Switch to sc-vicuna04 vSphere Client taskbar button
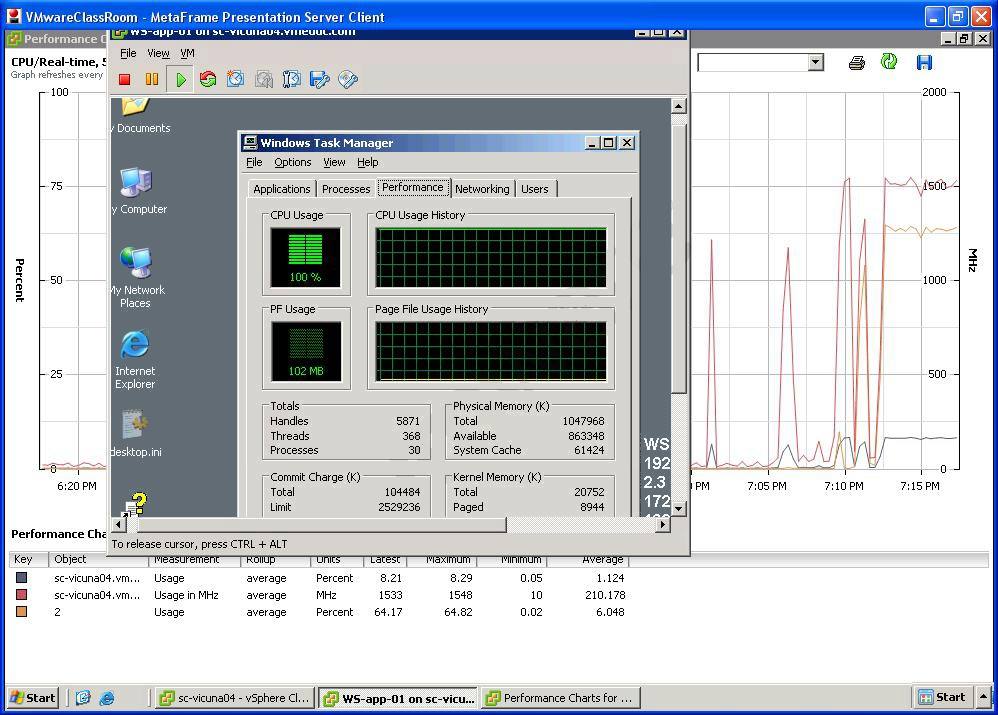Image resolution: width=998 pixels, height=715 pixels. coord(234,698)
